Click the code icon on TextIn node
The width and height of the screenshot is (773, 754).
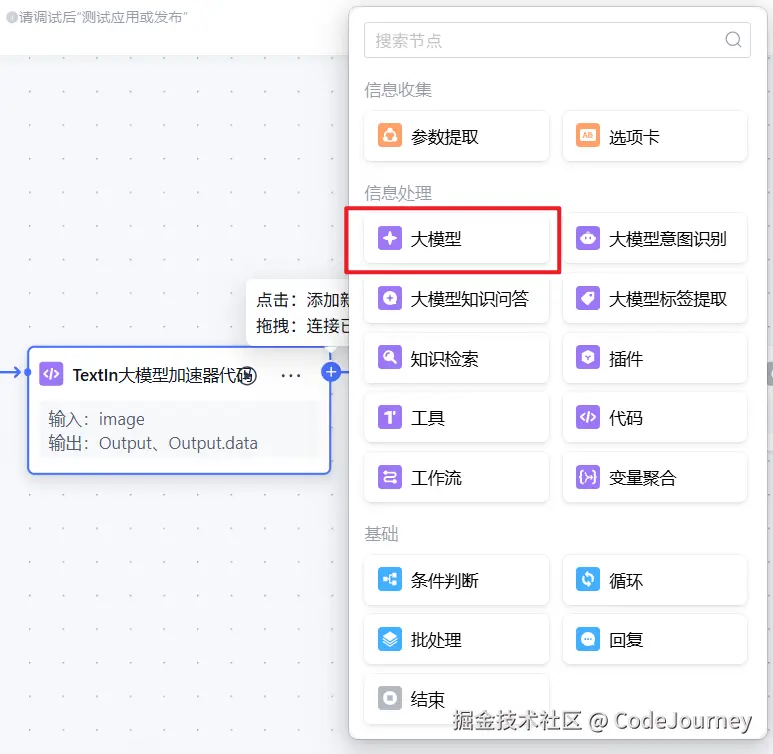51,374
